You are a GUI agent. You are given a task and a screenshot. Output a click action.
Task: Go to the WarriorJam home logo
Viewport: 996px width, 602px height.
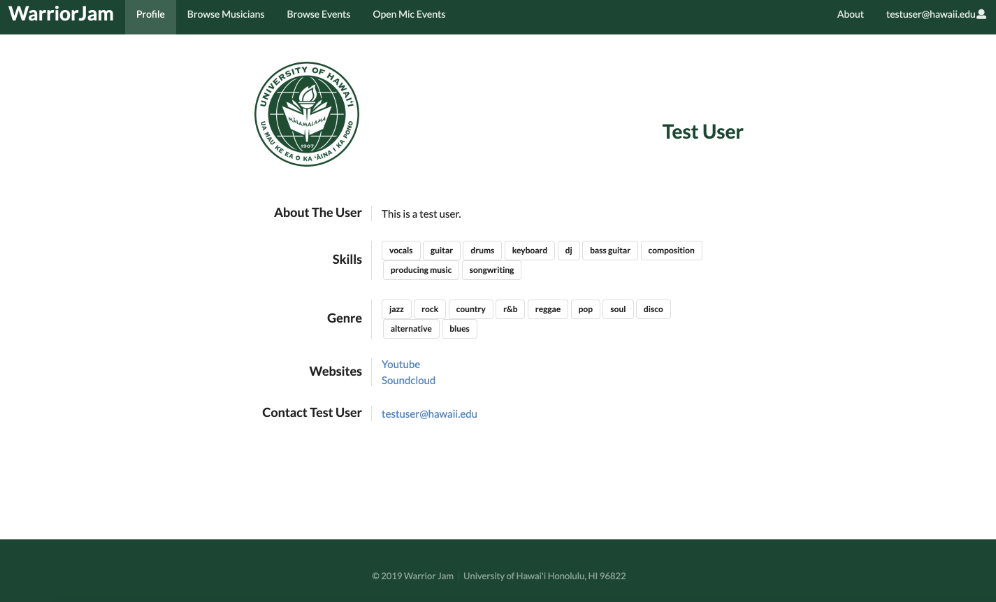click(x=61, y=14)
